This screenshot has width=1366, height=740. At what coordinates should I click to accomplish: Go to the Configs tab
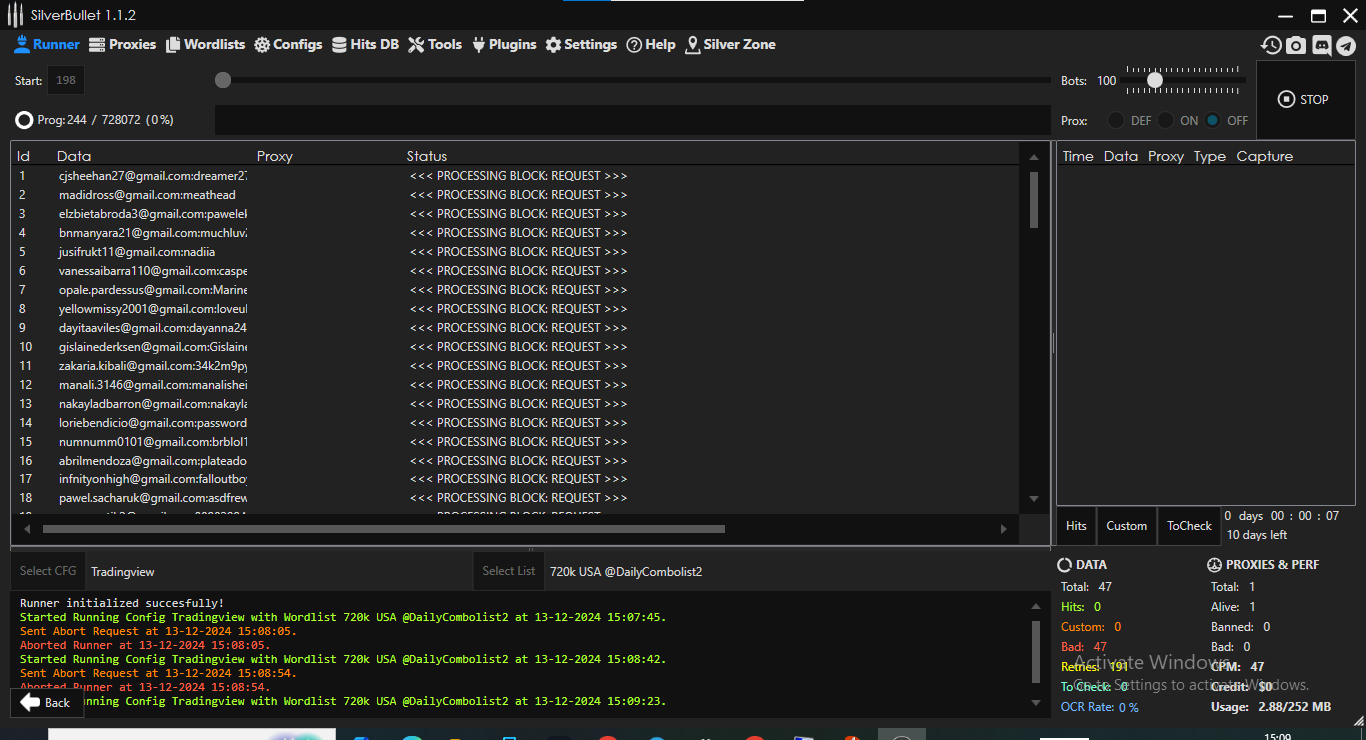(x=288, y=45)
